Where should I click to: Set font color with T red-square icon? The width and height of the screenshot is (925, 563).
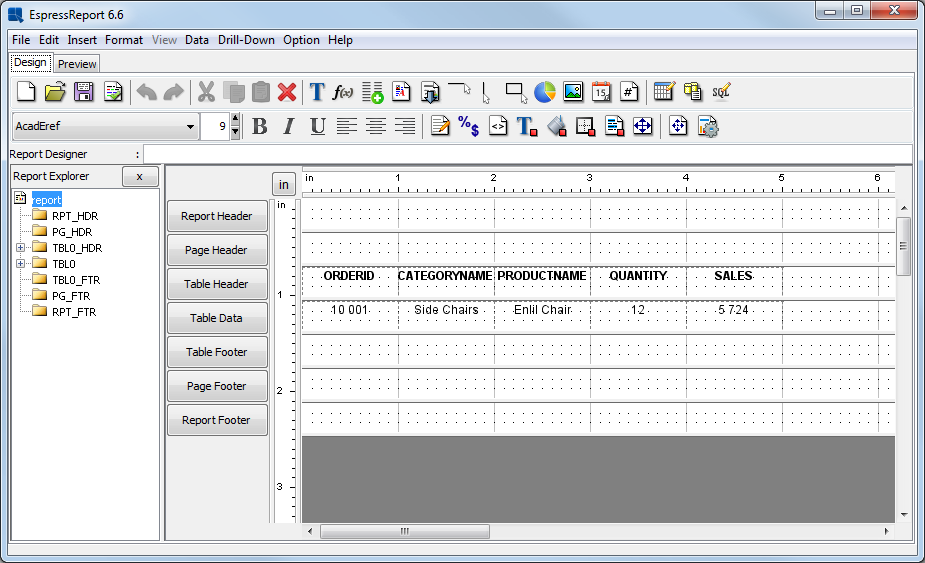click(x=526, y=126)
